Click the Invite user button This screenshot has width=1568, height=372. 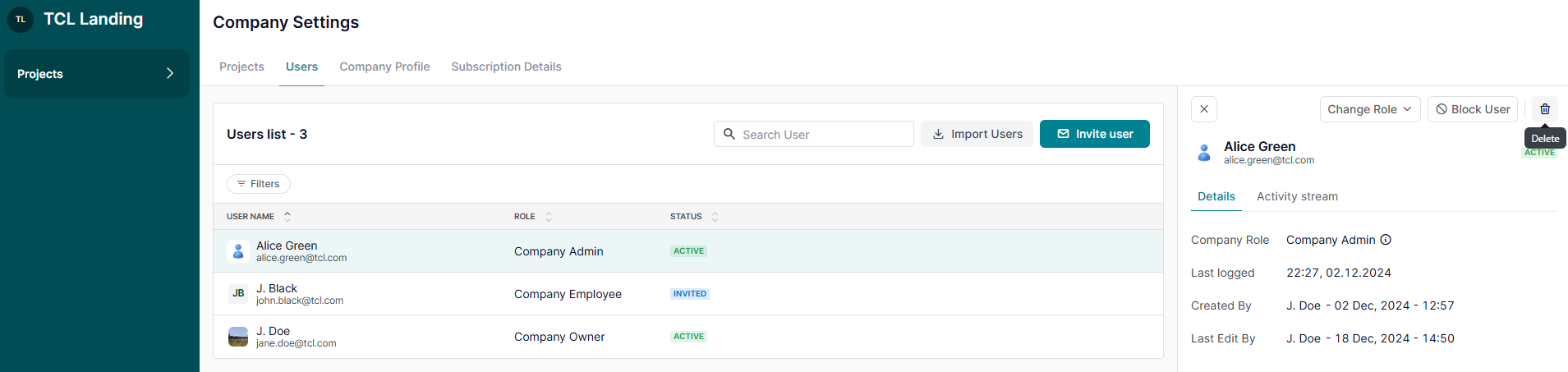coord(1094,134)
